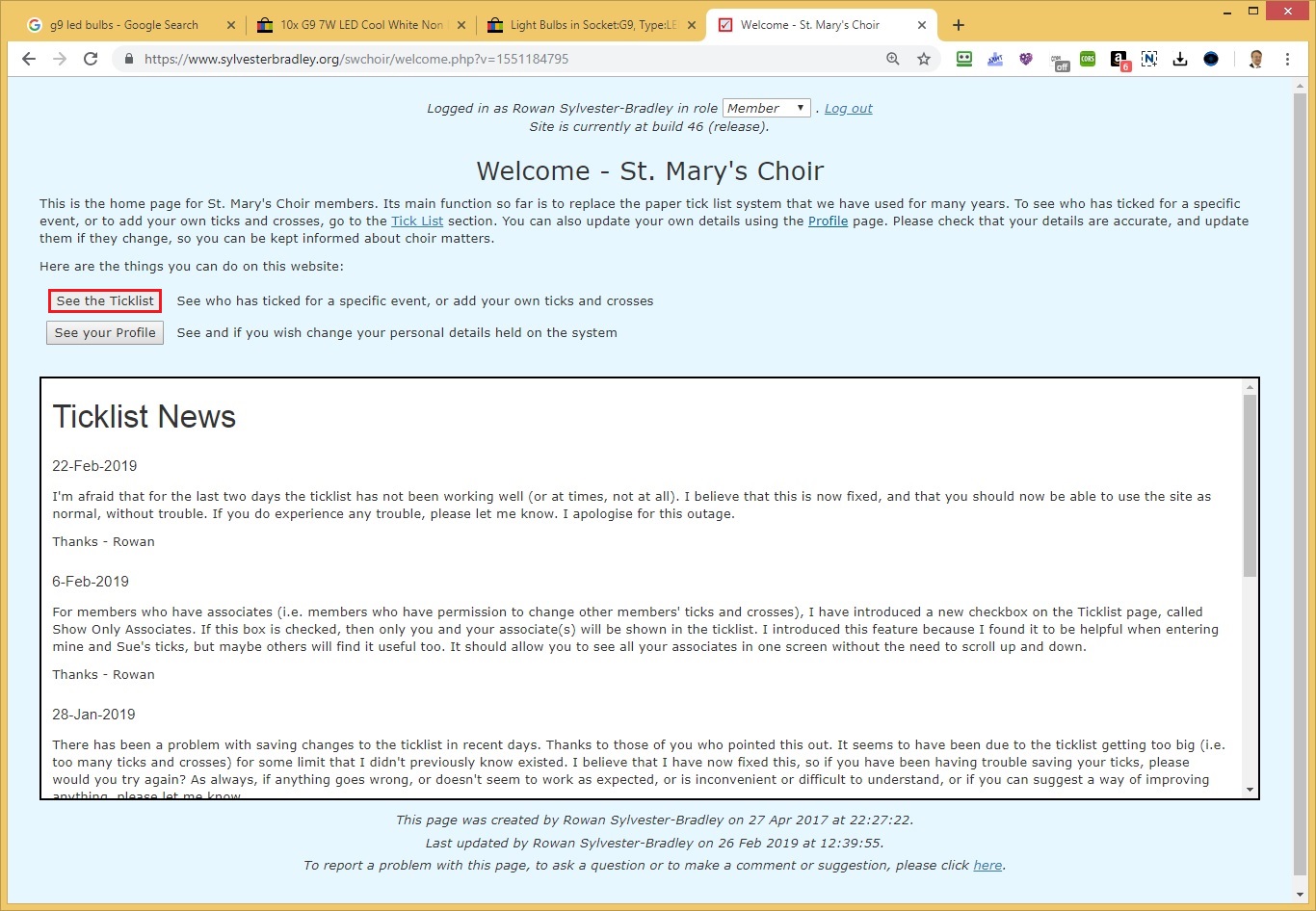Close the 'Light Bulbs in Socket' tab
The width and height of the screenshot is (1316, 911).
point(692,25)
